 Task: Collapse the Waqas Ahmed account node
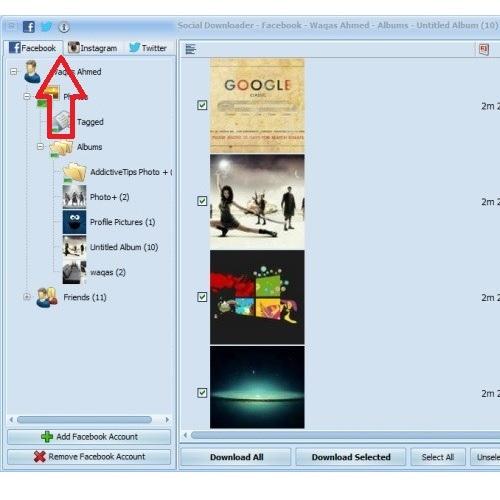tap(13, 72)
